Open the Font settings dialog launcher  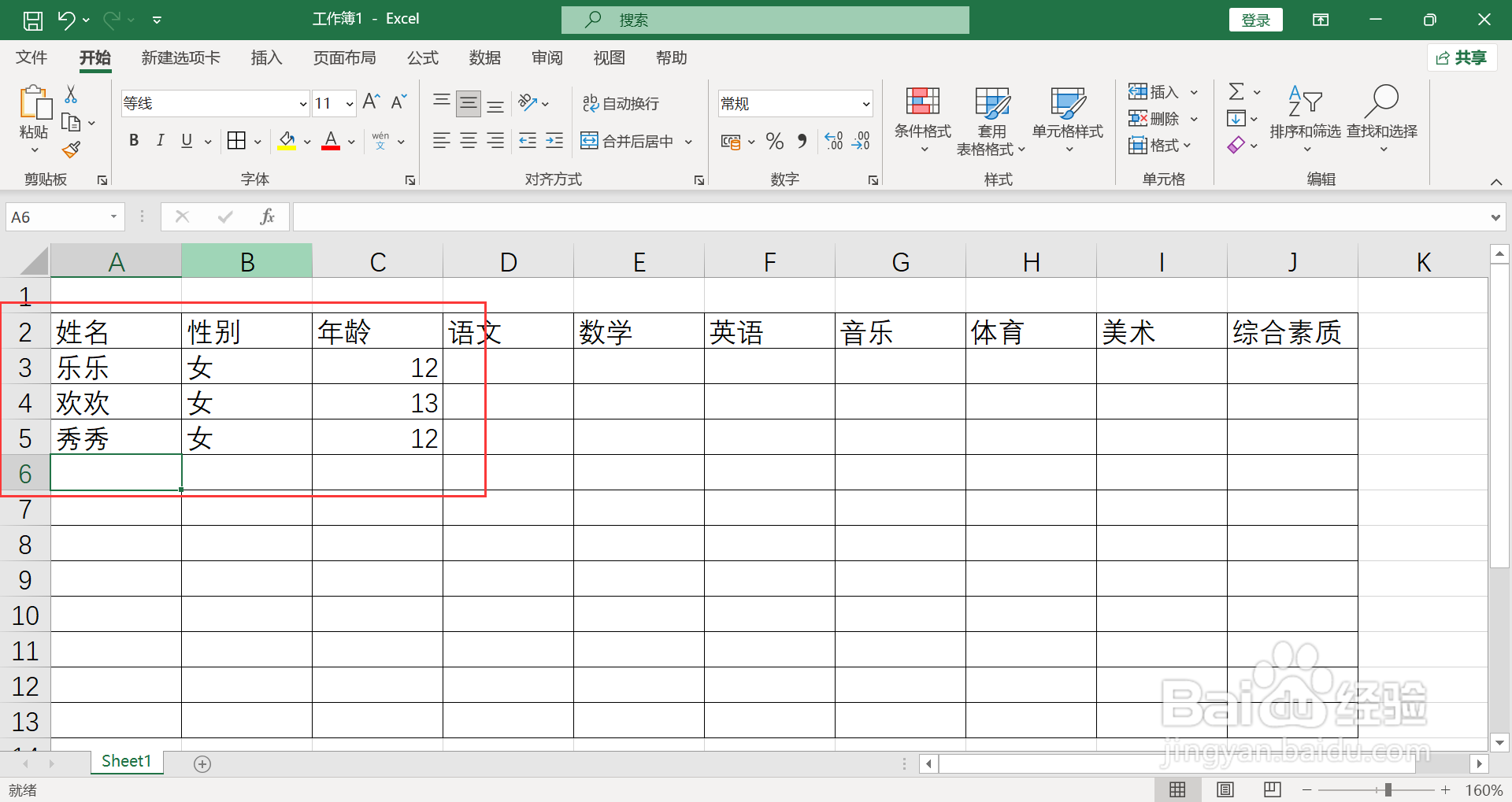tap(410, 180)
